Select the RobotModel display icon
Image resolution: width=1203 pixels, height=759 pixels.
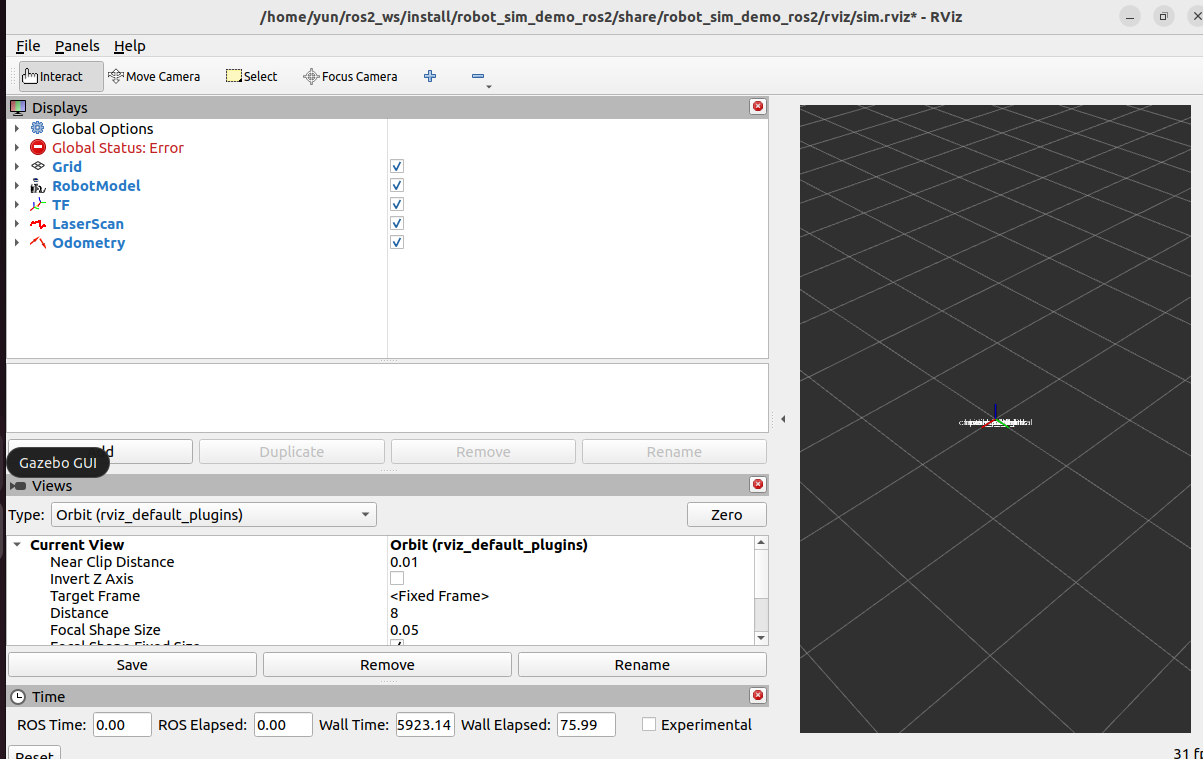tap(38, 185)
